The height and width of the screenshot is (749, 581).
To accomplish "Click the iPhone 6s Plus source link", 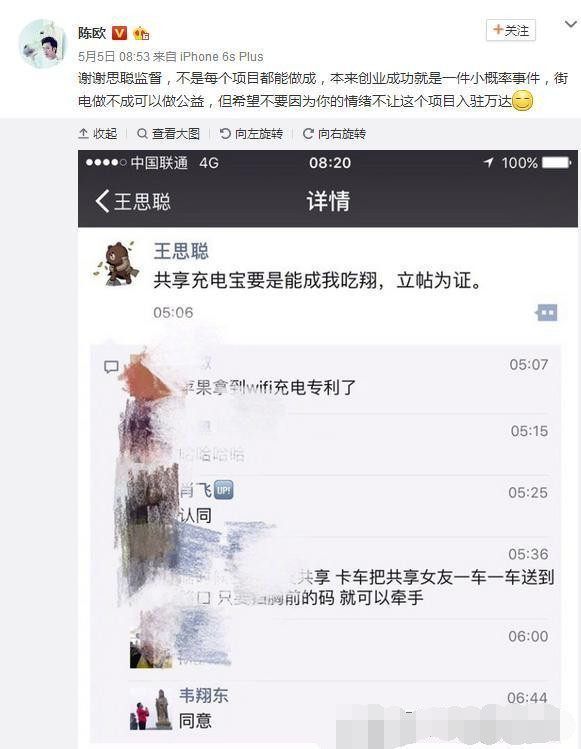I will point(222,57).
